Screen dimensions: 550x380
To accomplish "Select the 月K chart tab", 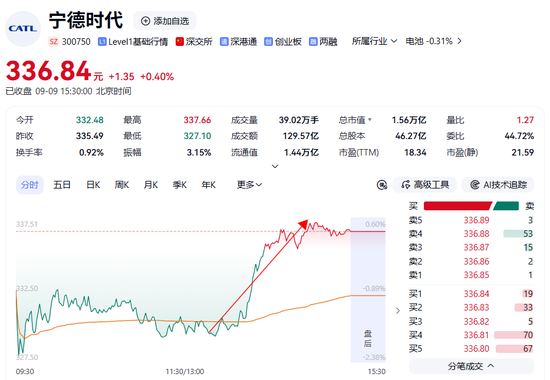I will (150, 185).
